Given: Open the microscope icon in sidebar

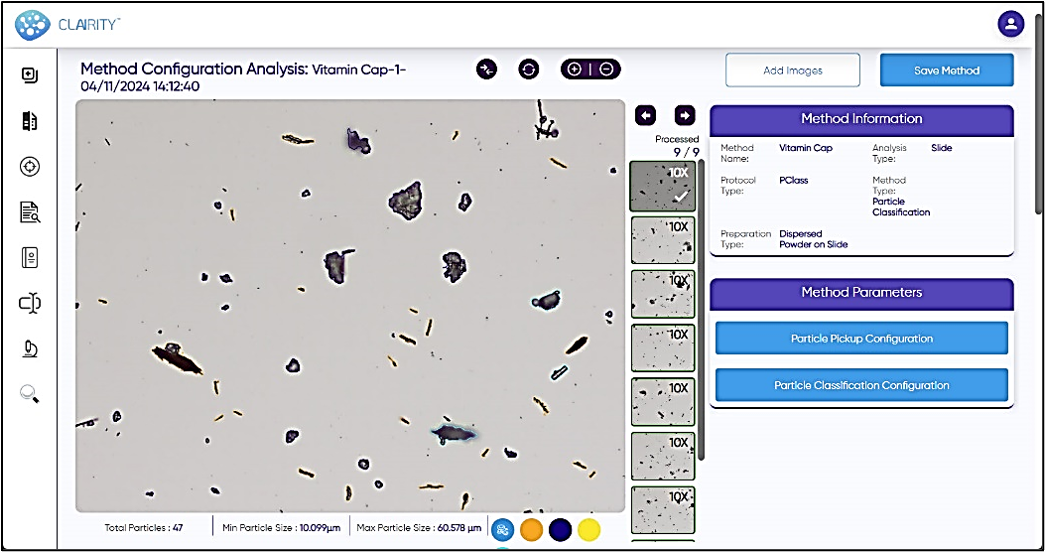Looking at the screenshot, I should pyautogui.click(x=29, y=348).
